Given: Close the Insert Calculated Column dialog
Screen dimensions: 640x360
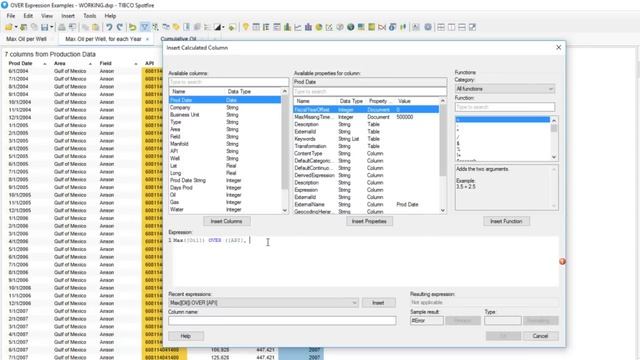Looking at the screenshot, I should click(558, 48).
